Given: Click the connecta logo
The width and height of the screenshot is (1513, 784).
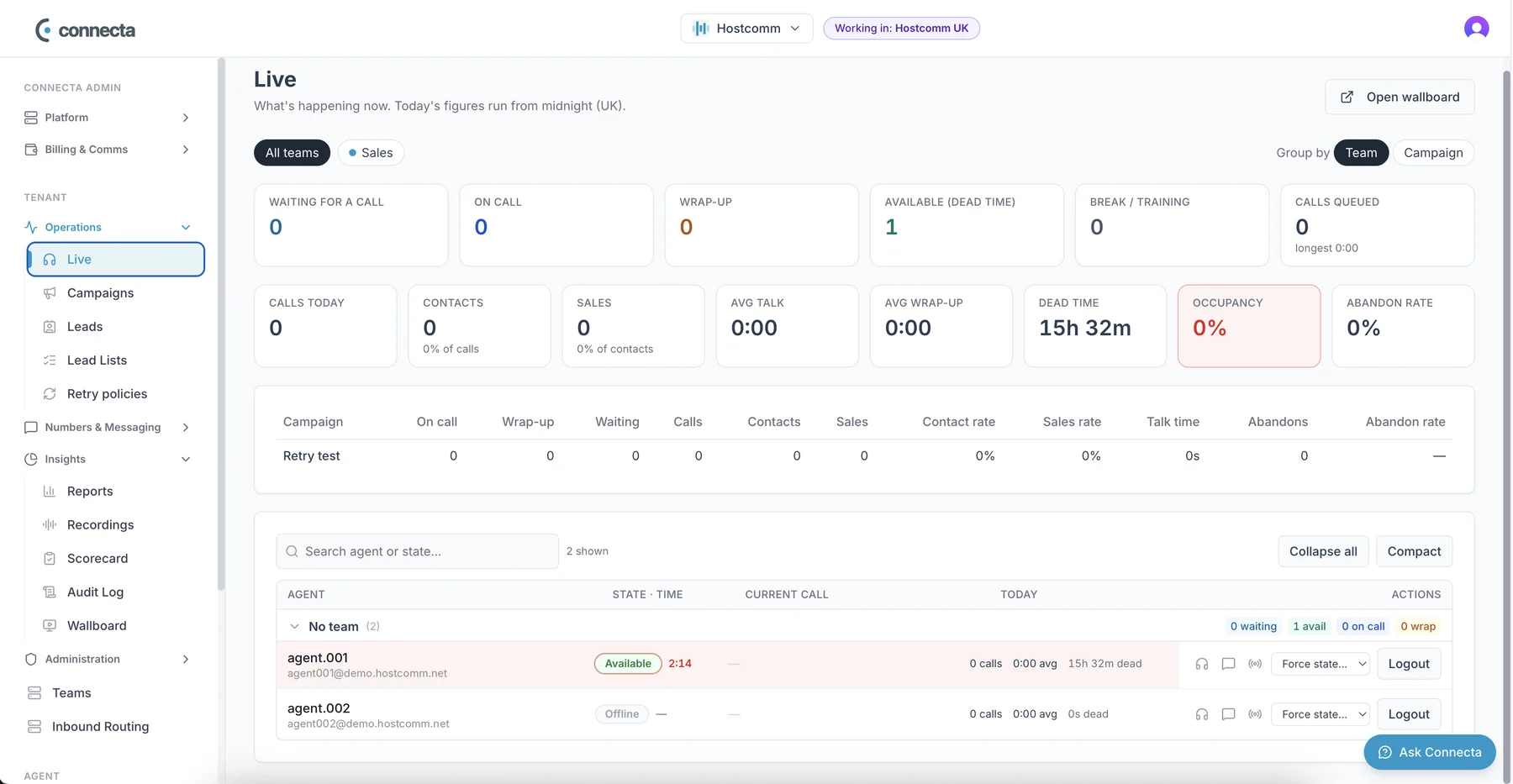Looking at the screenshot, I should pos(85,30).
